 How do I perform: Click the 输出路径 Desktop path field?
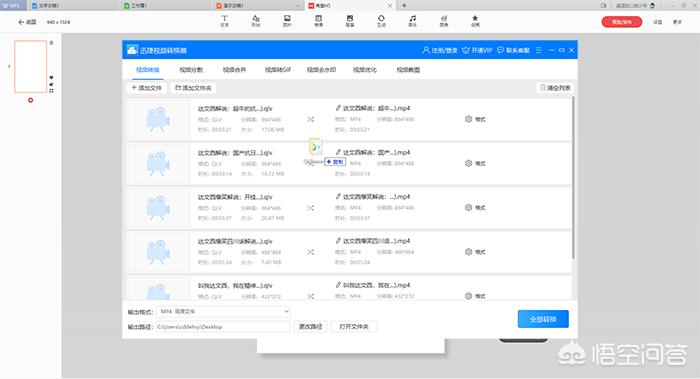click(224, 327)
